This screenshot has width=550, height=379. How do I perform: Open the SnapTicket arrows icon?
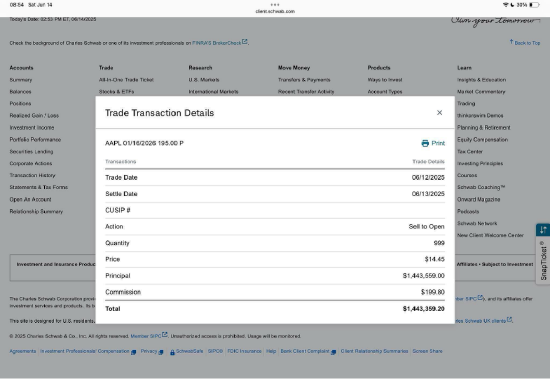tap(543, 230)
